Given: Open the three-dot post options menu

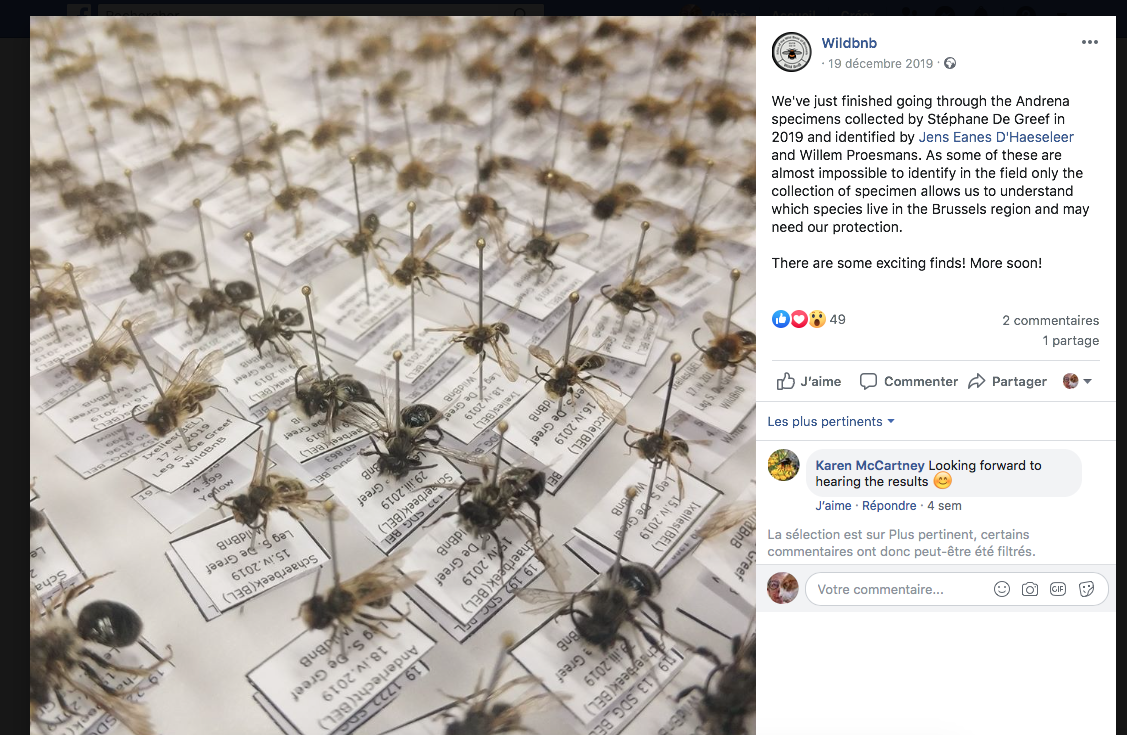Looking at the screenshot, I should point(1090,42).
